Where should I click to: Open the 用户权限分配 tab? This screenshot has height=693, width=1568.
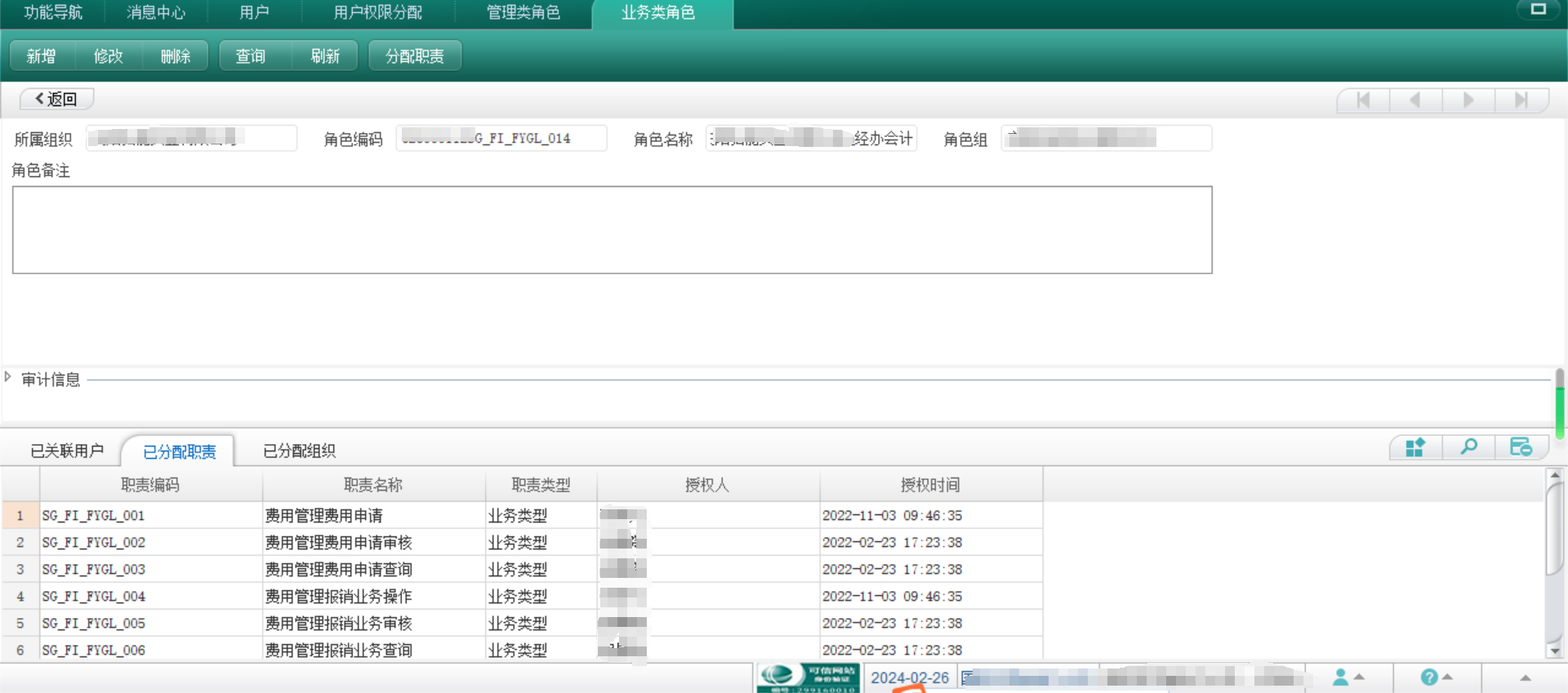click(377, 13)
